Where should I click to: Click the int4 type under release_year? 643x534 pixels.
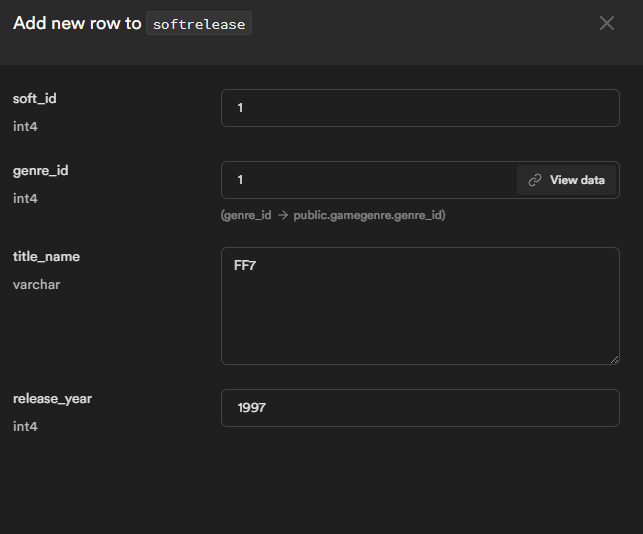(25, 427)
